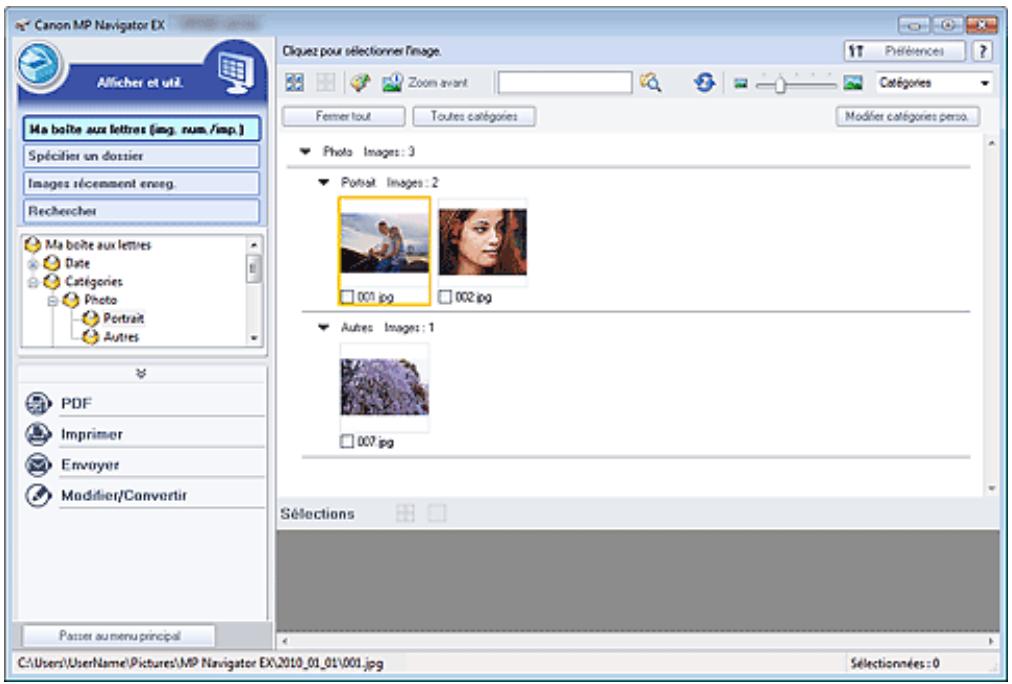
Task: Click the Fermer tout button
Action: point(343,116)
